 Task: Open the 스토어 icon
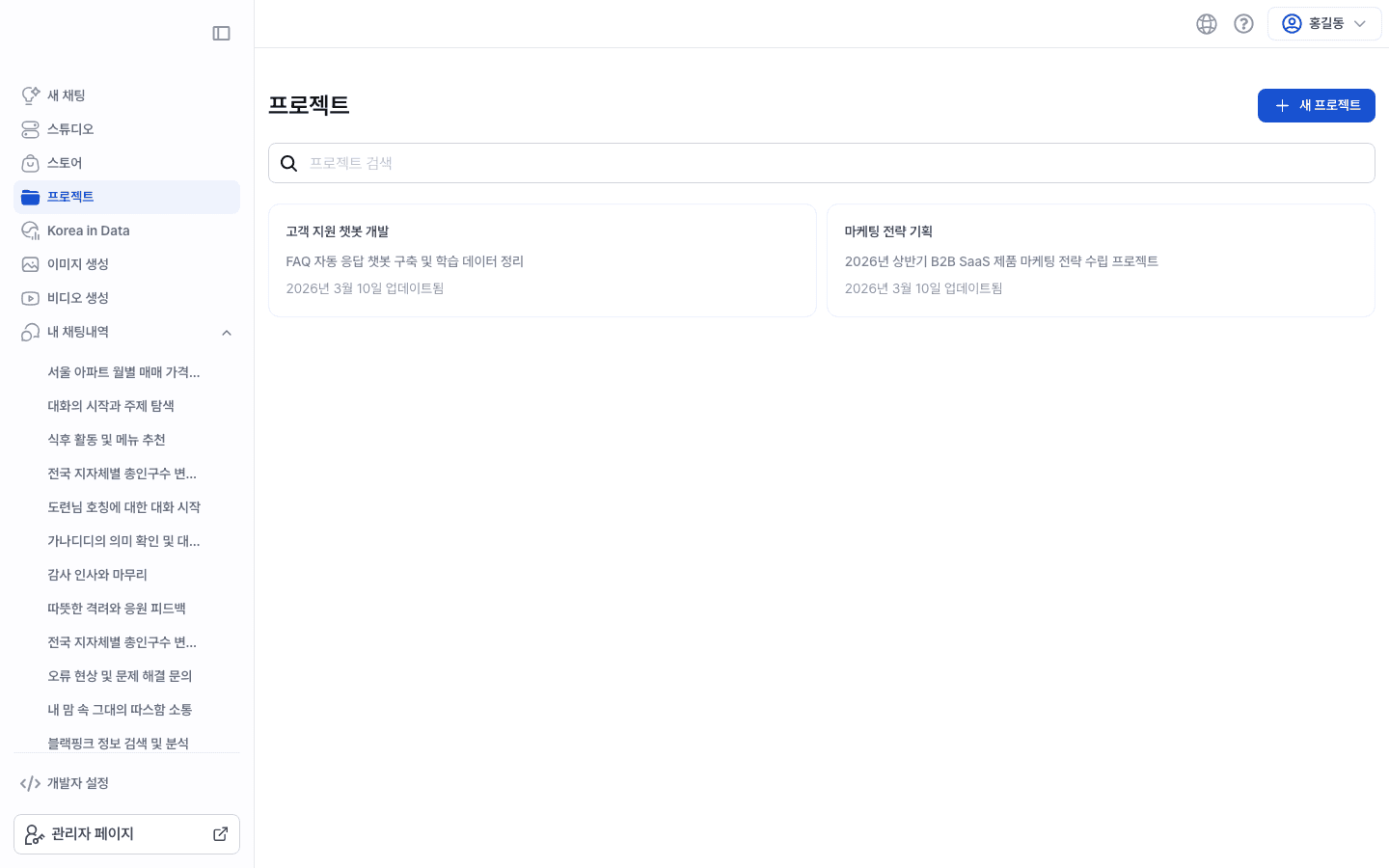click(x=30, y=162)
